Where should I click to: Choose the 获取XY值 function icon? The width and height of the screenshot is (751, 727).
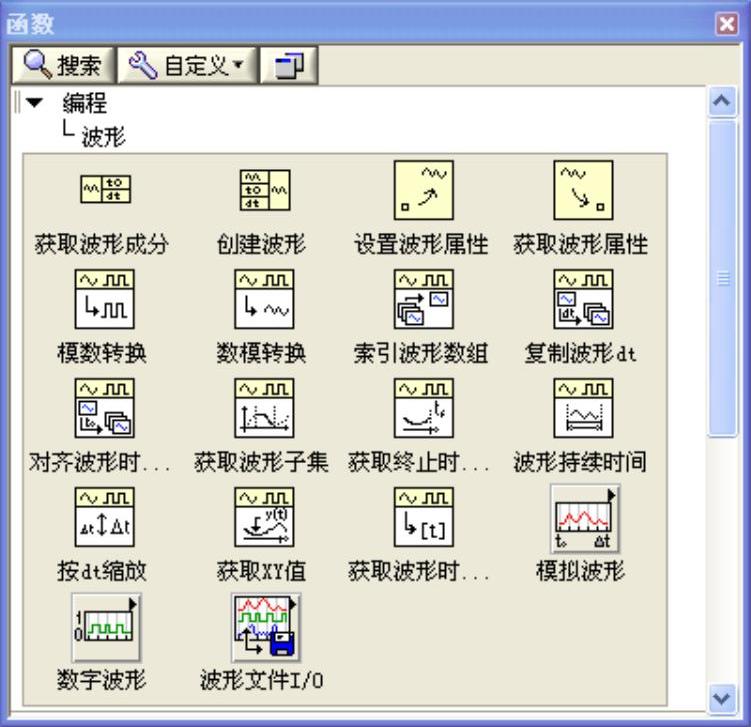tap(264, 517)
